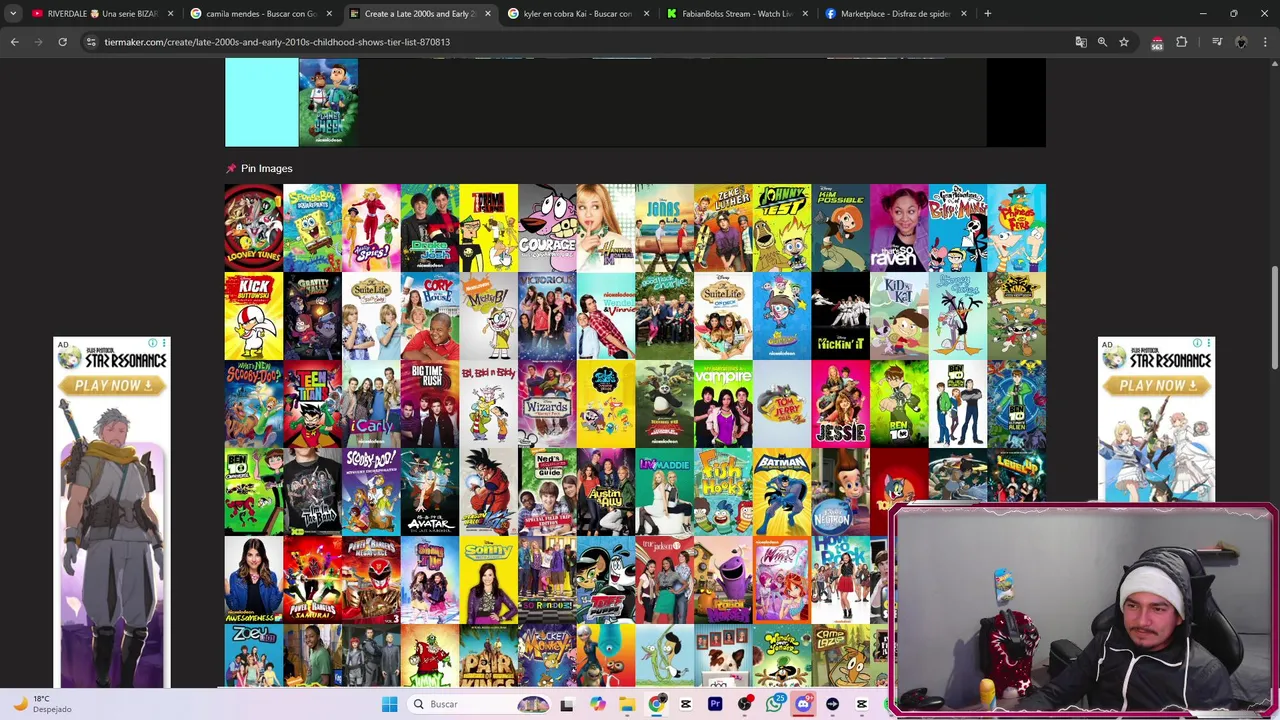Click the Pin Images heading
The height and width of the screenshot is (720, 1280).
(266, 168)
